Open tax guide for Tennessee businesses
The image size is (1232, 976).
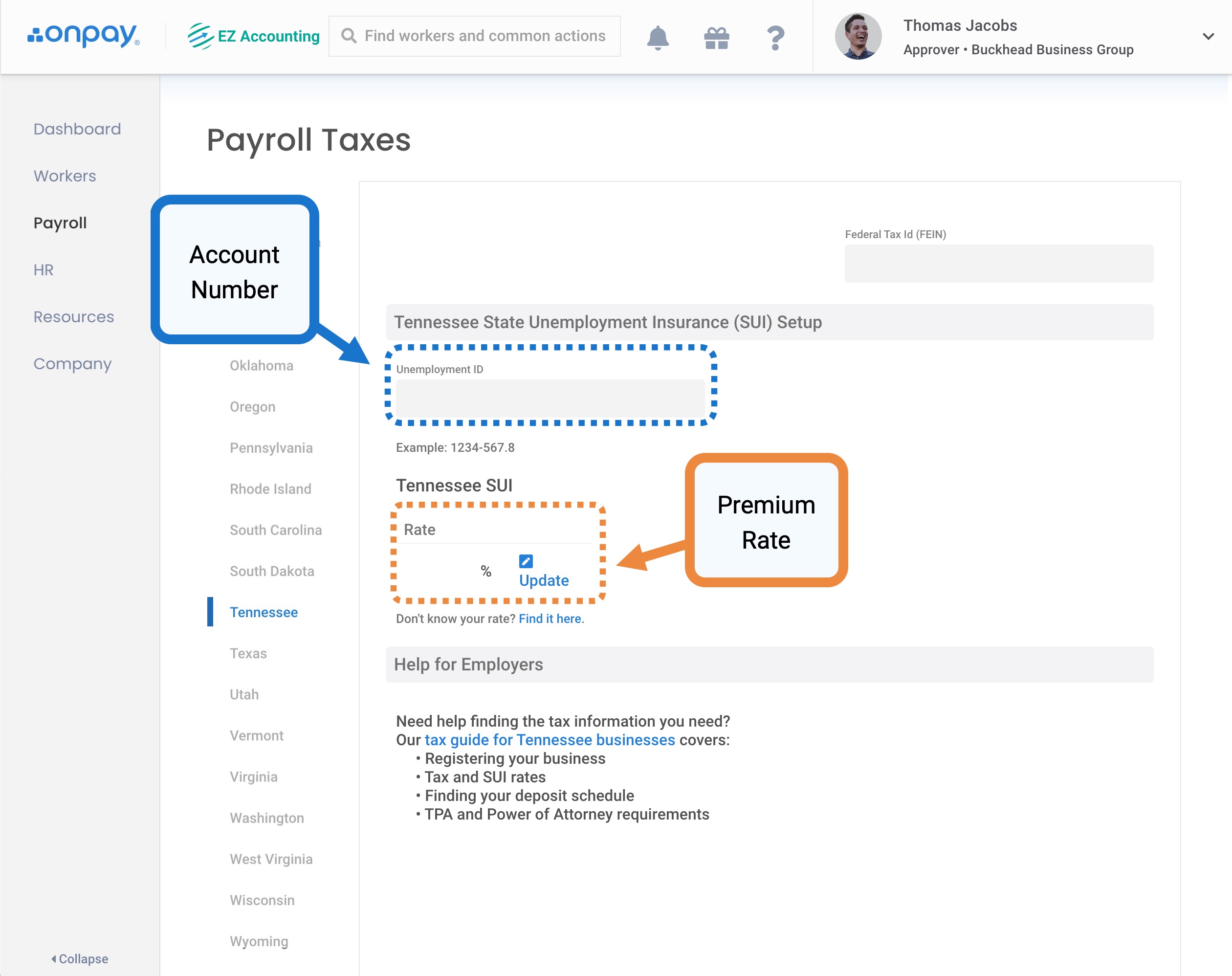tap(550, 739)
